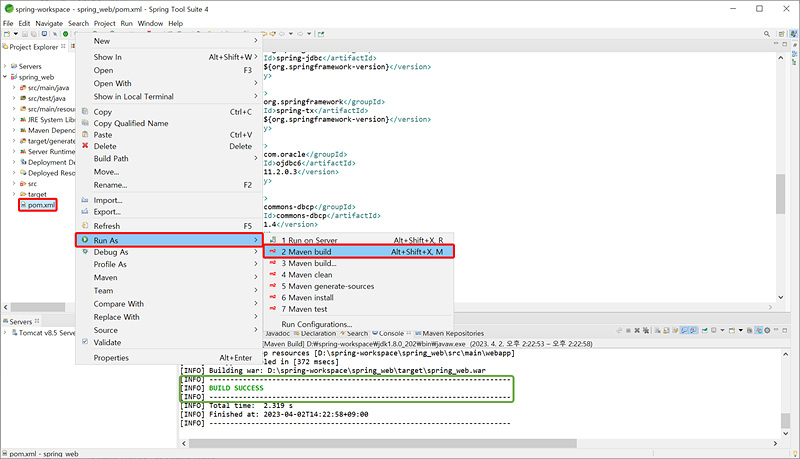Click the console horizontal scrollbar thumb
The height and width of the screenshot is (459, 800).
[383, 444]
